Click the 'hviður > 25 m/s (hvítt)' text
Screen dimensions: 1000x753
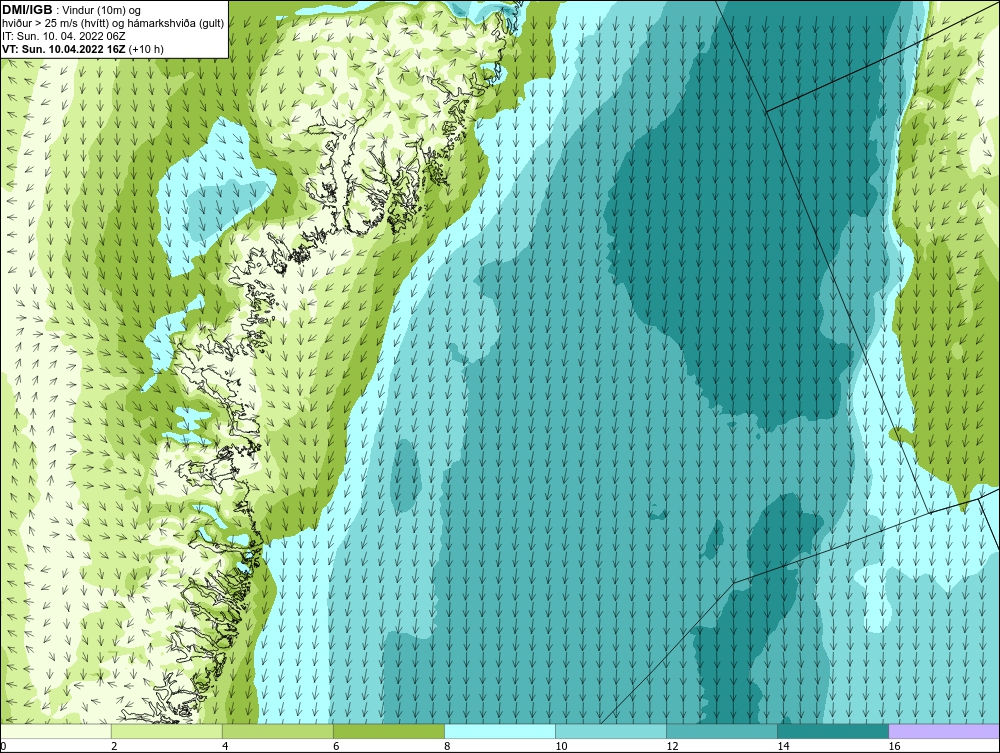click(54, 23)
